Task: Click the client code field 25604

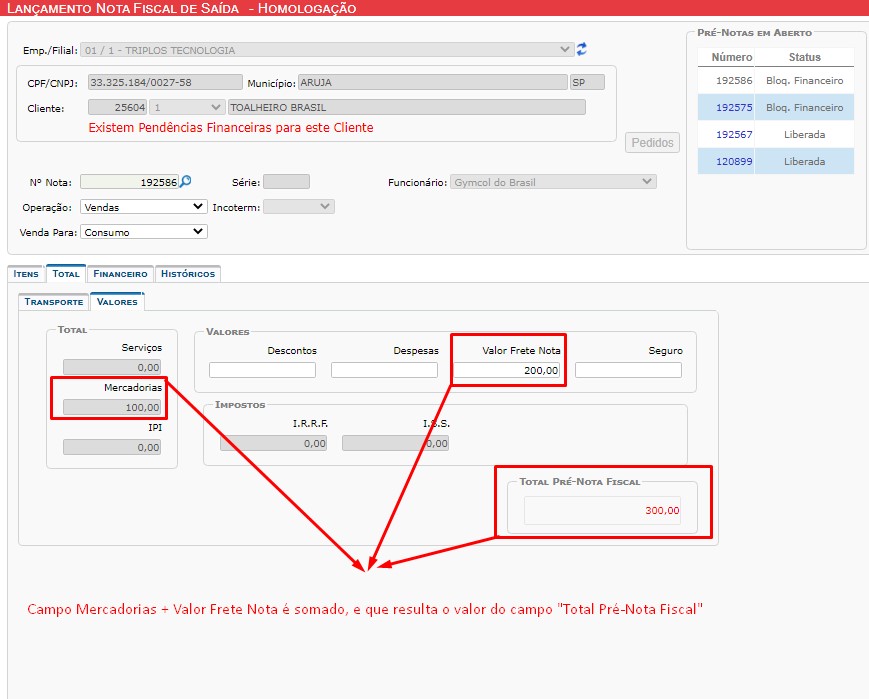Action: tap(117, 107)
